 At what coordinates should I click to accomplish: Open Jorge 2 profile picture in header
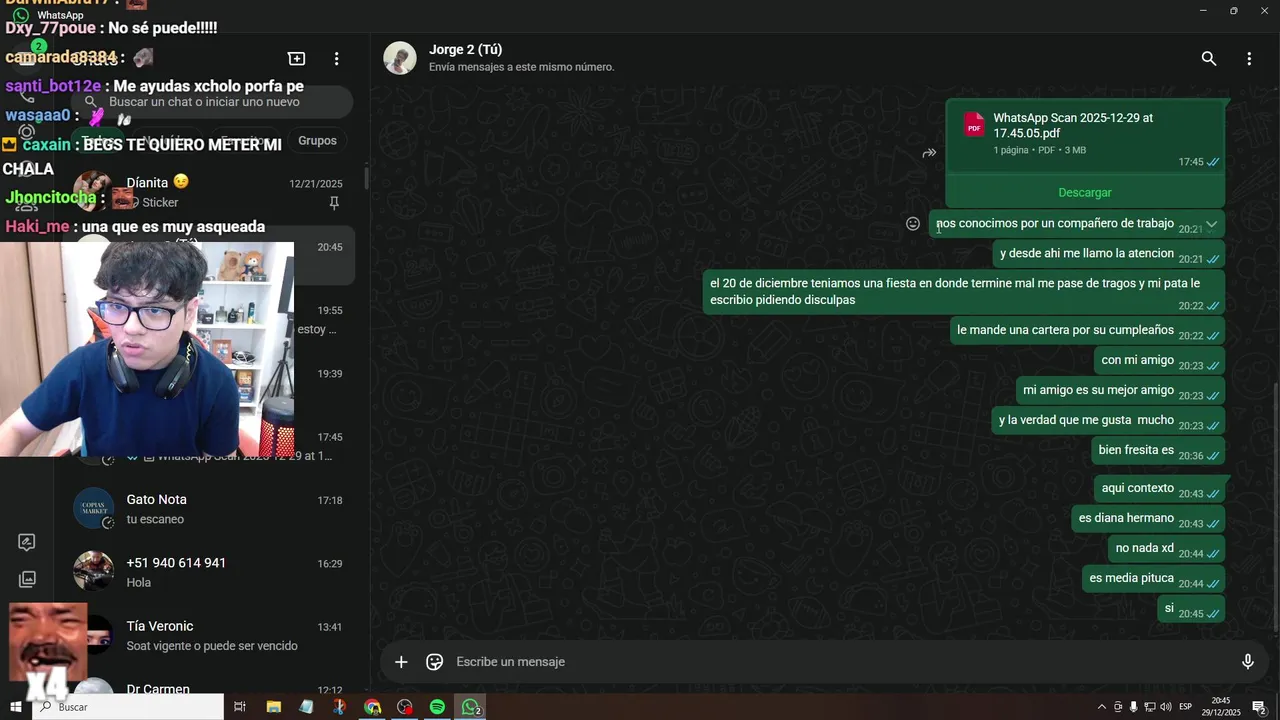[x=400, y=58]
